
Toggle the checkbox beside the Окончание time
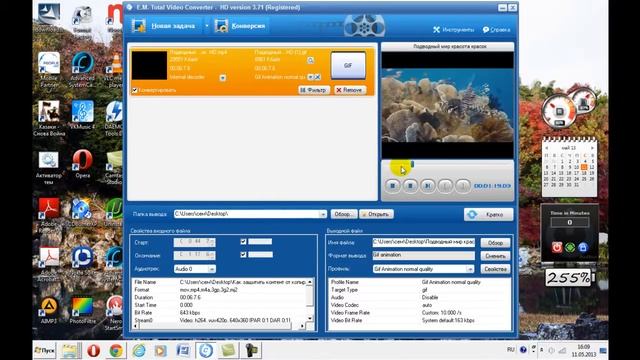243,255
